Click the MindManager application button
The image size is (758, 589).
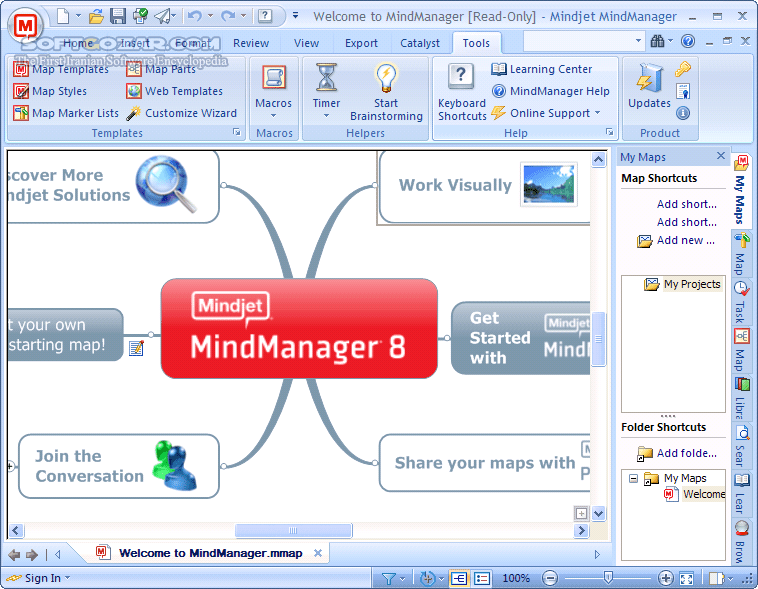click(x=25, y=25)
